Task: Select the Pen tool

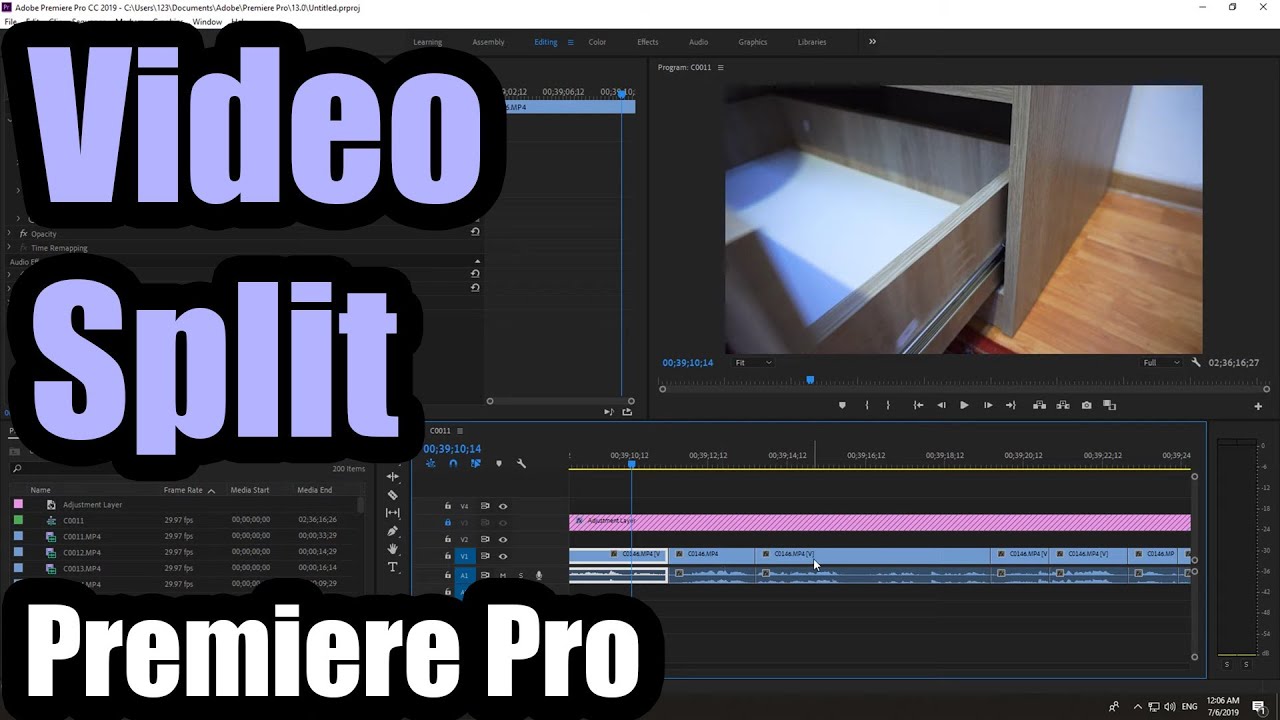Action: 393,531
